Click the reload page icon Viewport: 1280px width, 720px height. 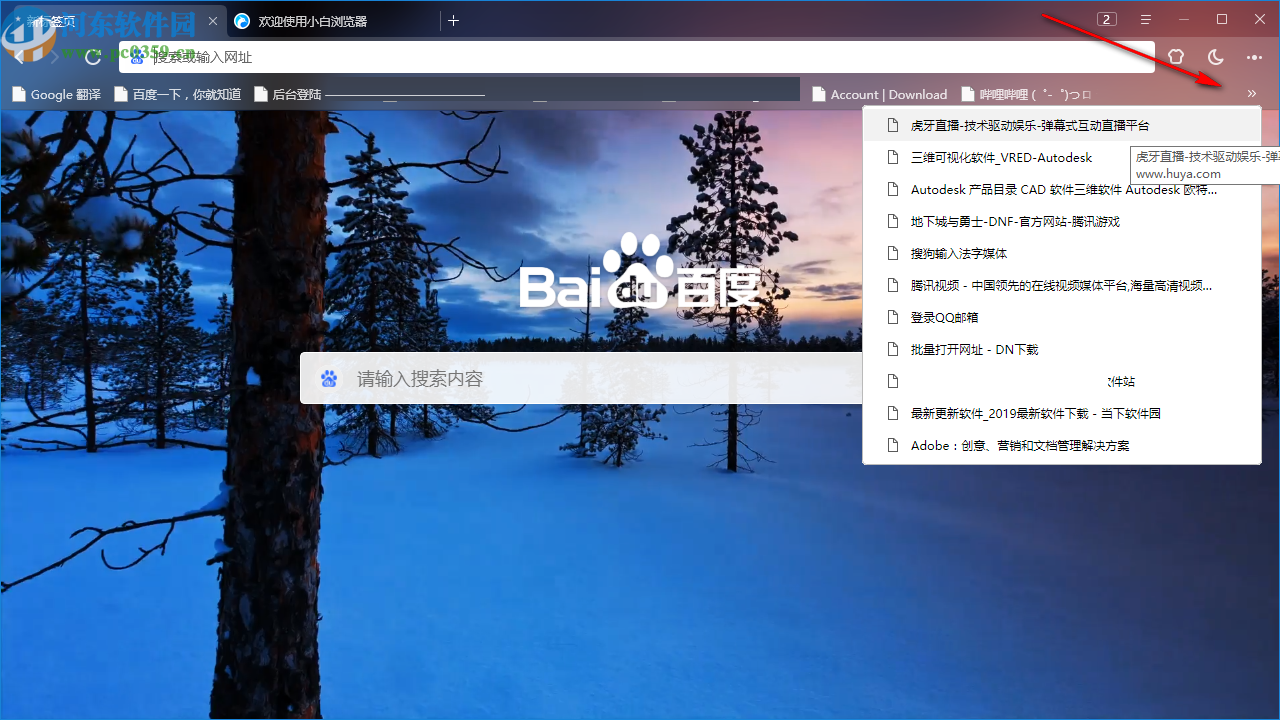click(x=92, y=57)
